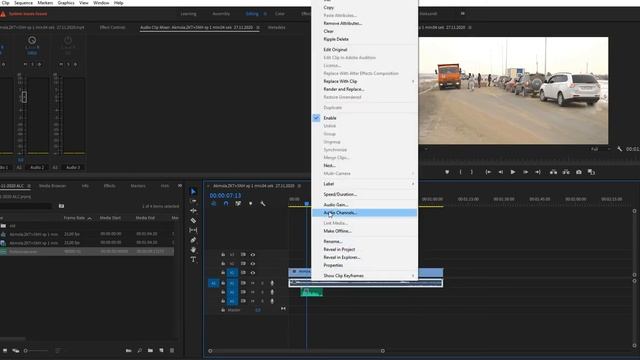Select the Ripple Edit tool
Screen dimensions: 640x360
point(193,211)
